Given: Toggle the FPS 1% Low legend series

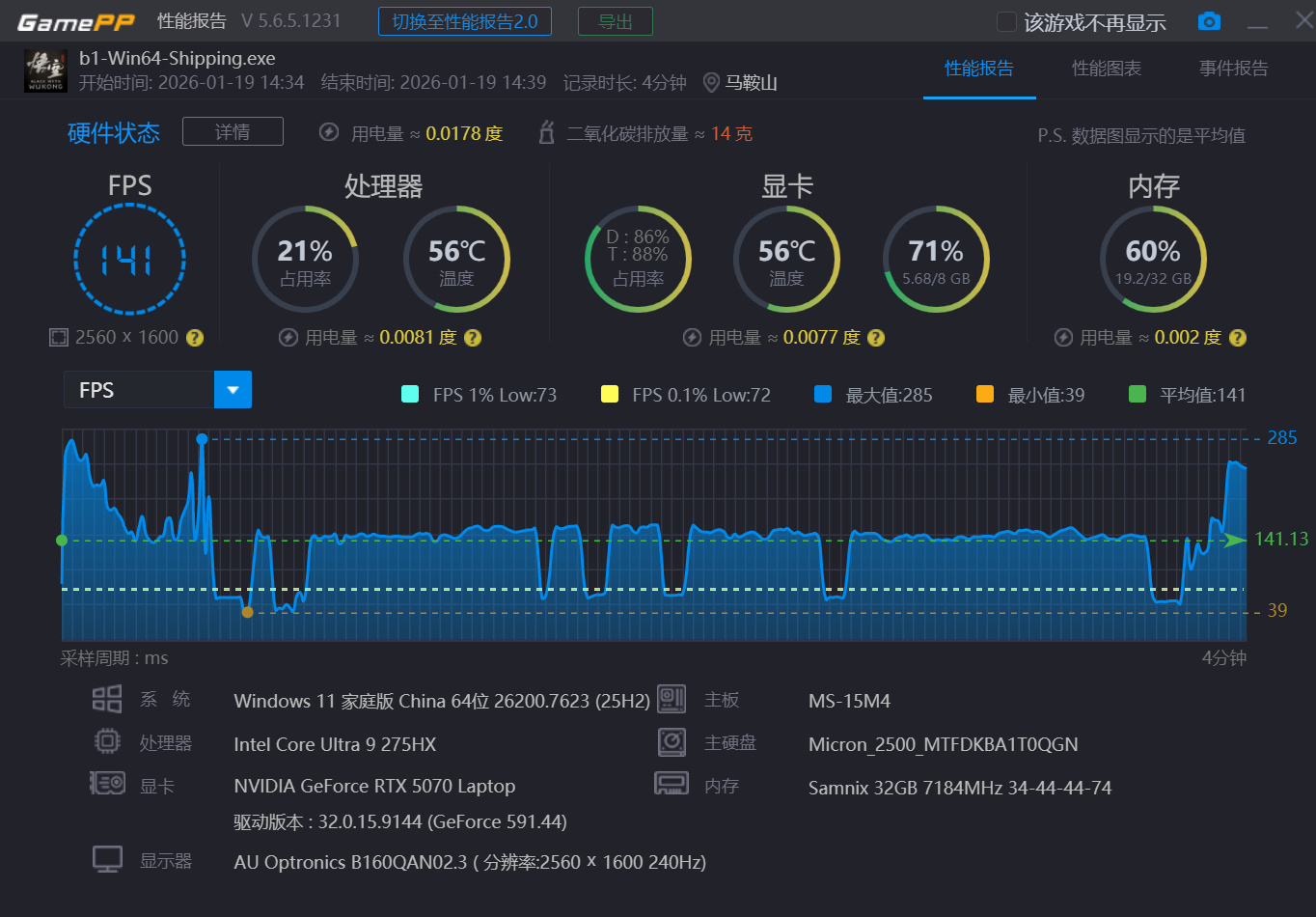Looking at the screenshot, I should point(410,394).
